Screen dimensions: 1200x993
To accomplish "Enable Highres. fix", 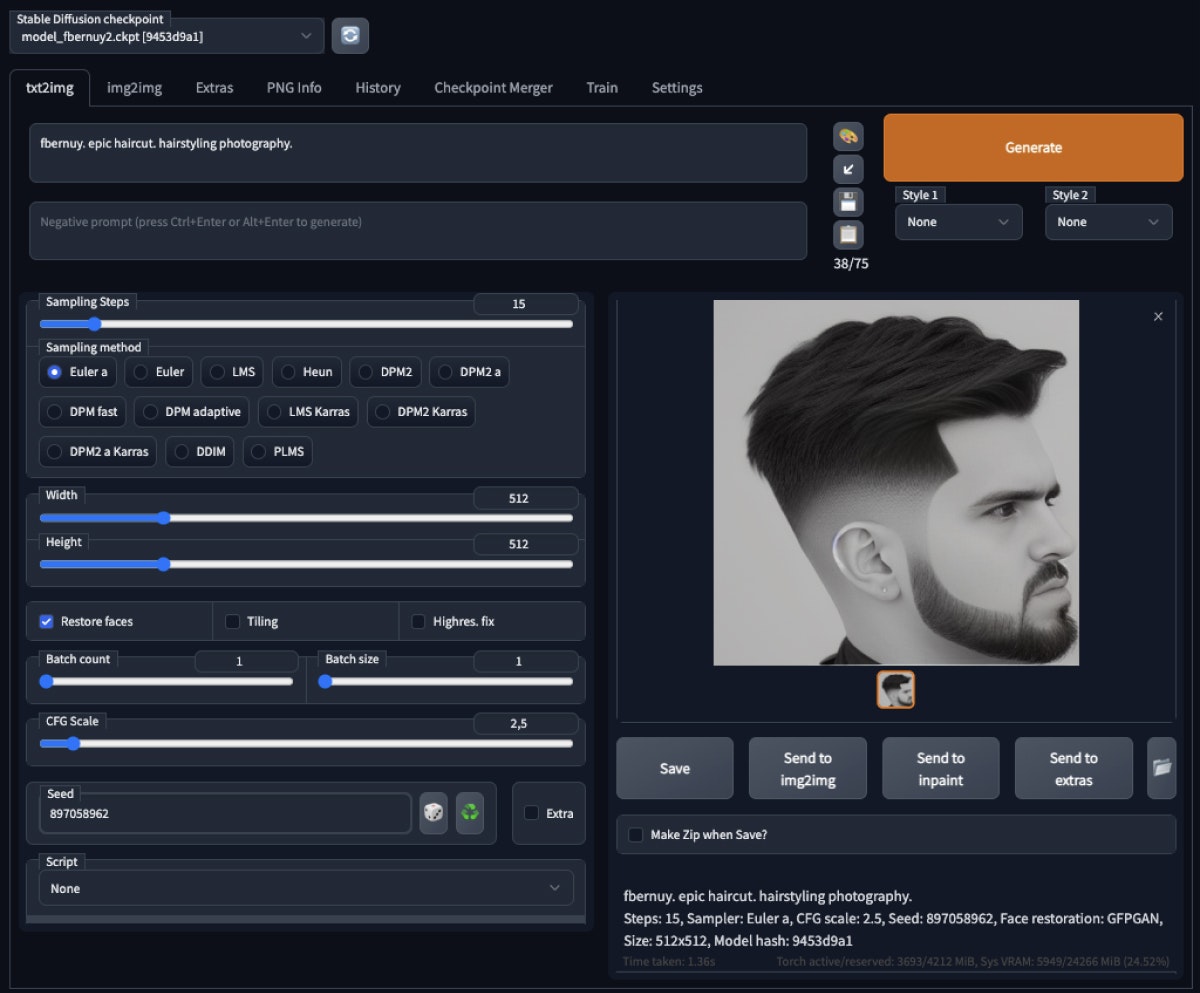I will 418,621.
